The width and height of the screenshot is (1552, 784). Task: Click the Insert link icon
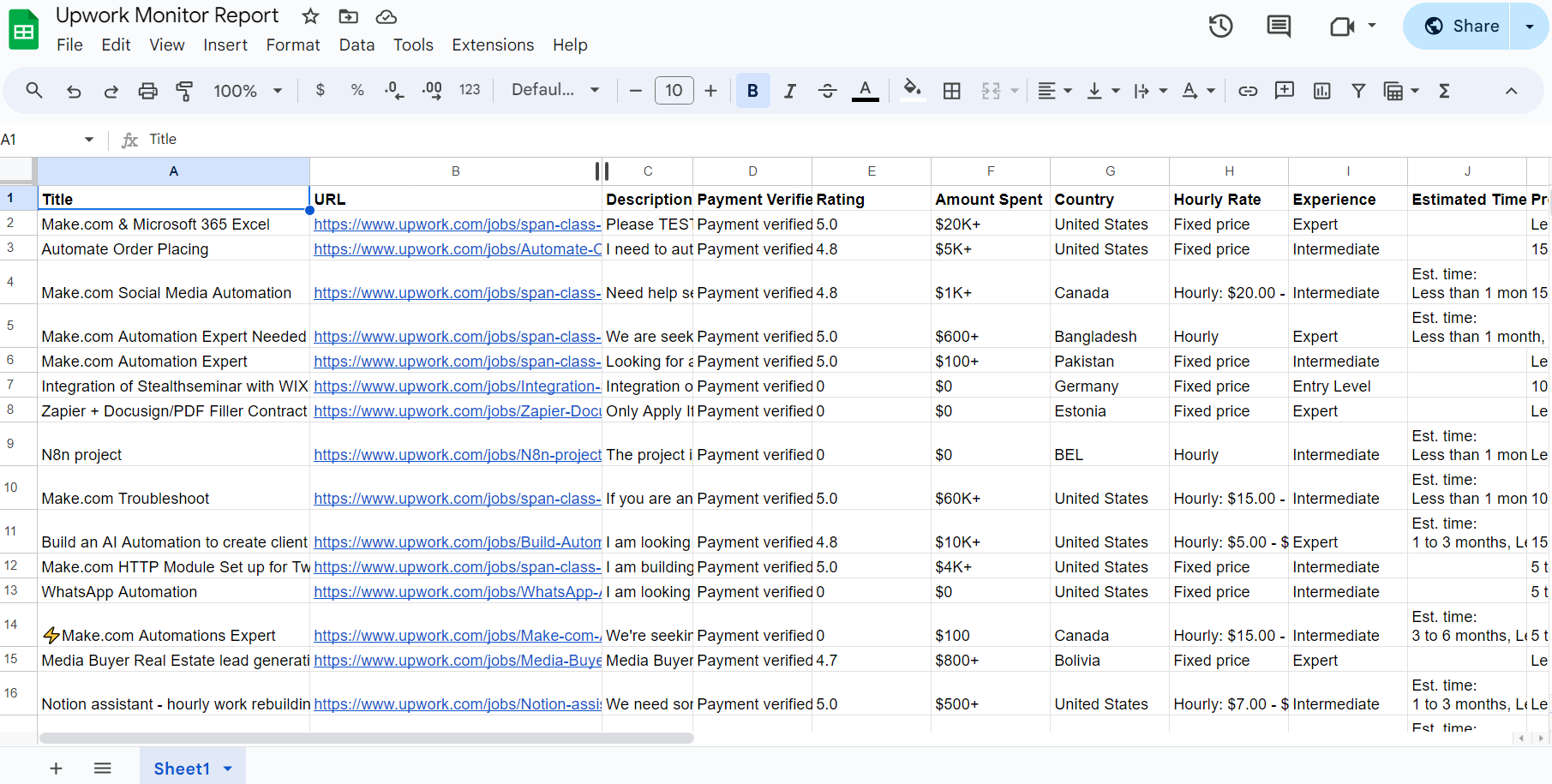tap(1248, 91)
